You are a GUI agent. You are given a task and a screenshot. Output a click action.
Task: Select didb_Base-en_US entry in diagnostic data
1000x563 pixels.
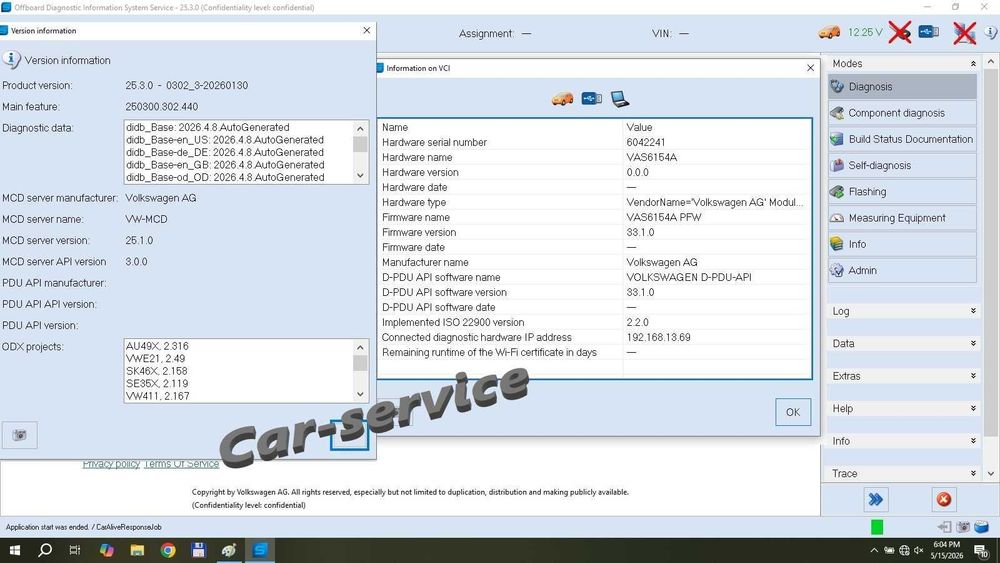[x=224, y=140]
